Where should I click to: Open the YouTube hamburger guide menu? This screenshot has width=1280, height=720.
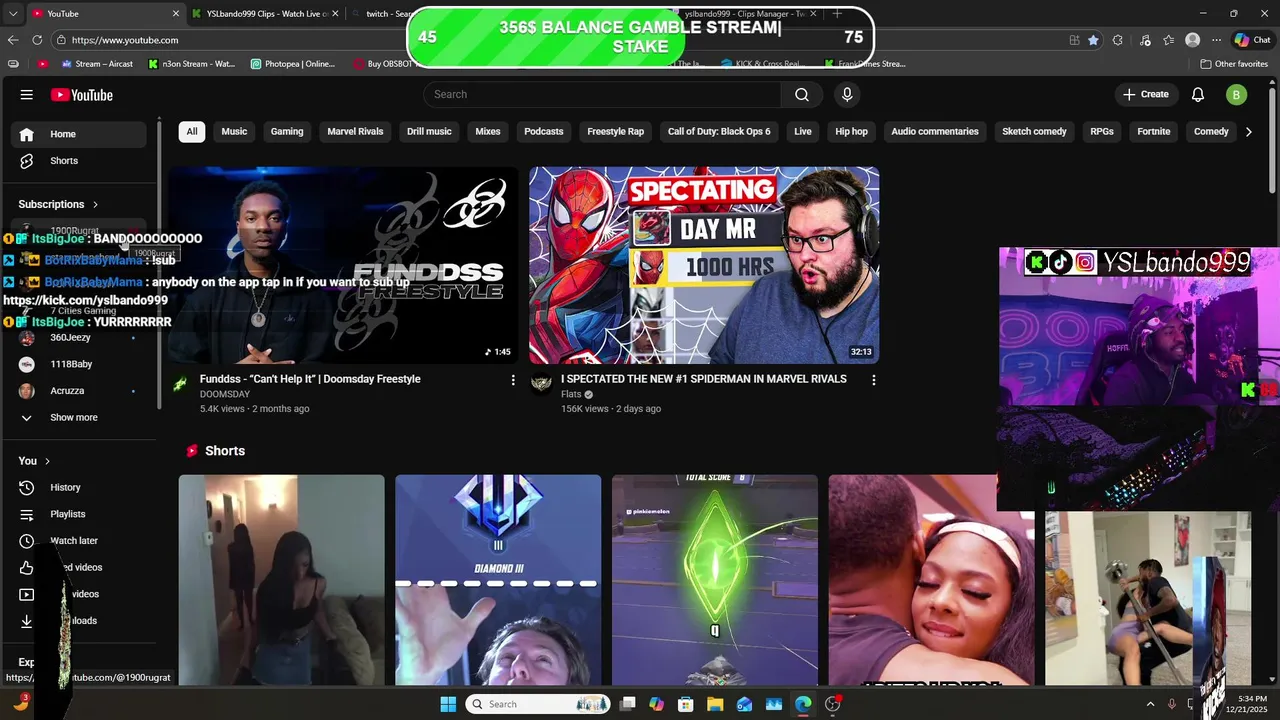pos(27,95)
